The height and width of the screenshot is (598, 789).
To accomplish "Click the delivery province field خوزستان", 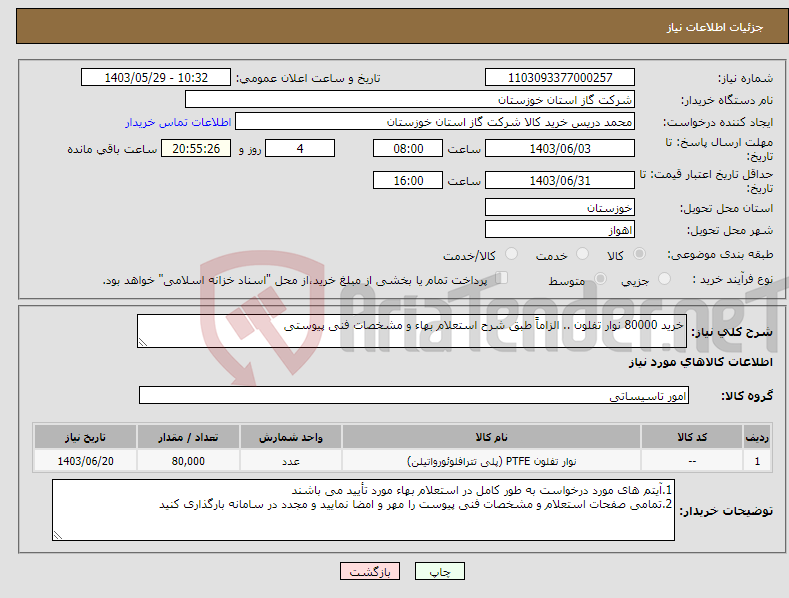I will [560, 207].
